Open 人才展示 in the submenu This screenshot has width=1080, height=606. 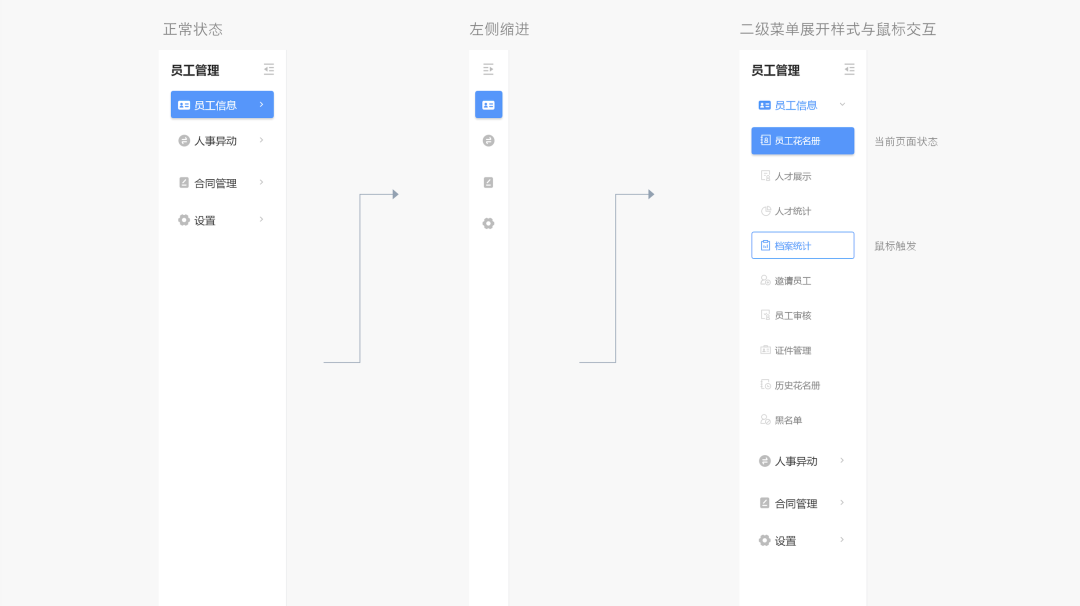[x=792, y=176]
